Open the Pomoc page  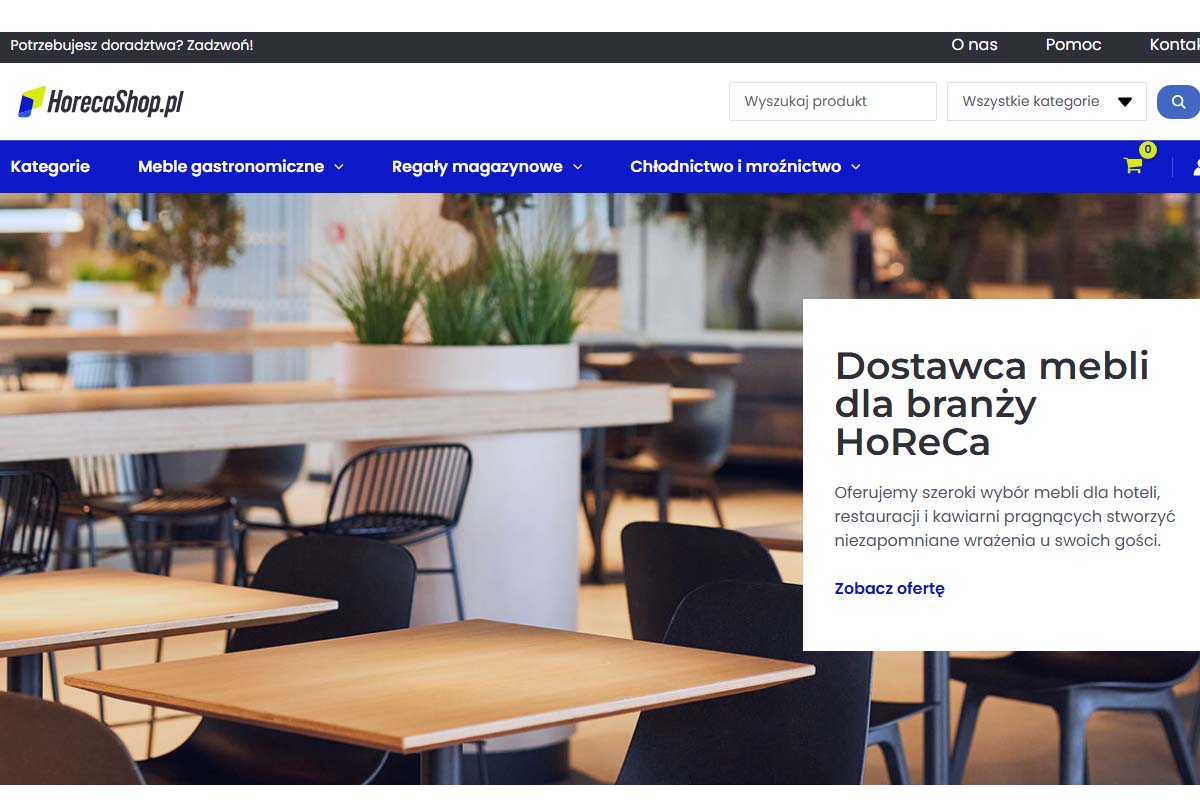pos(1073,45)
